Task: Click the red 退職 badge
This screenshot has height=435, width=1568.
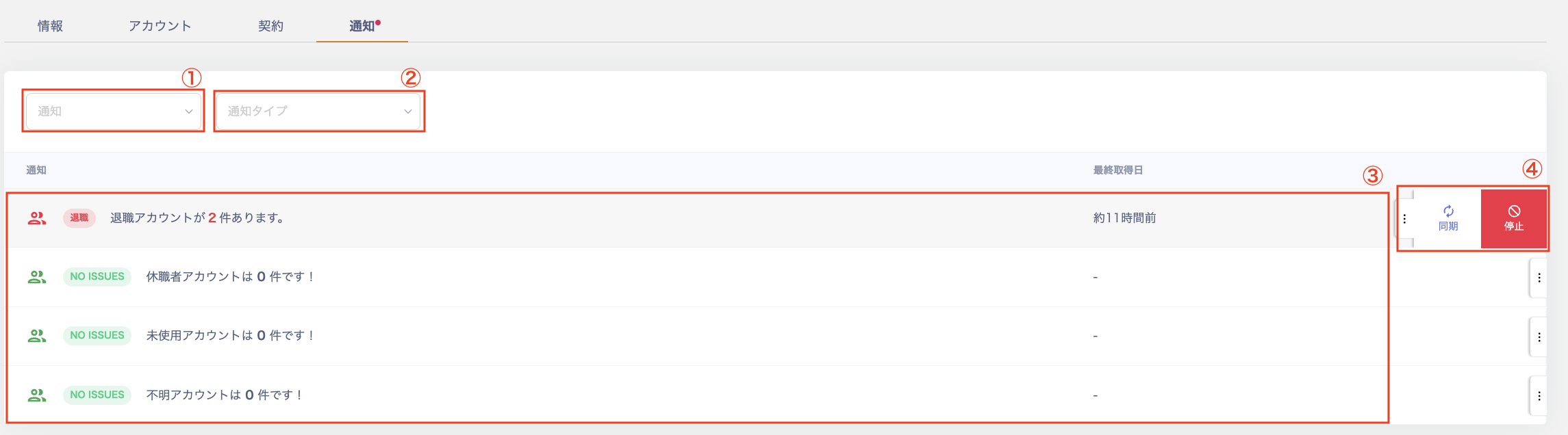Action: click(x=79, y=218)
